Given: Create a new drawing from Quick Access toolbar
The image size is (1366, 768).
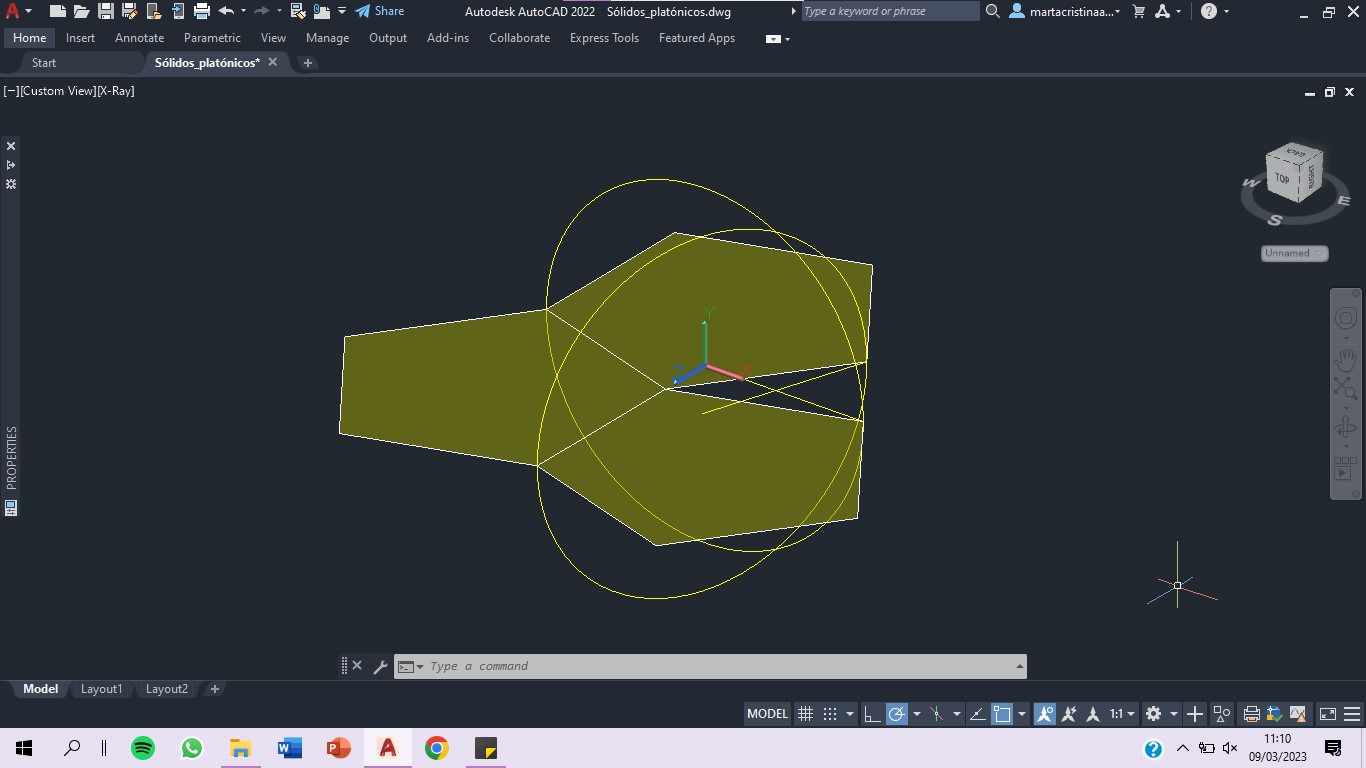Looking at the screenshot, I should pos(57,11).
